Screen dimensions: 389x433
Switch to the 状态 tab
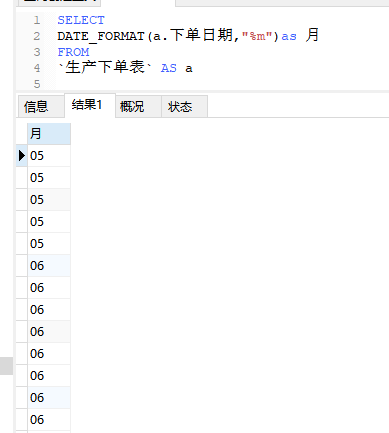tap(184, 107)
